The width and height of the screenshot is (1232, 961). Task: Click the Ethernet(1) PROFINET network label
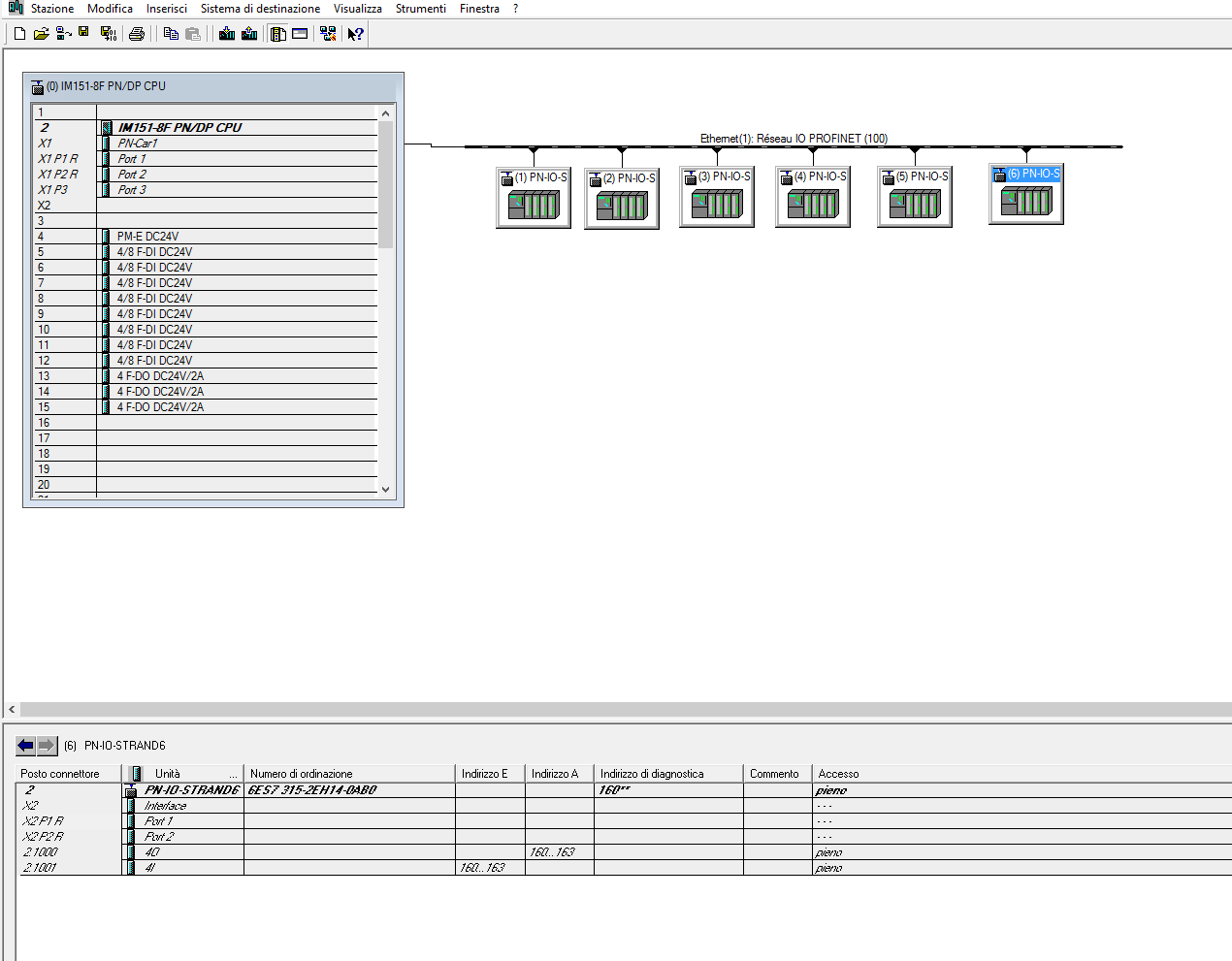pyautogui.click(x=794, y=139)
